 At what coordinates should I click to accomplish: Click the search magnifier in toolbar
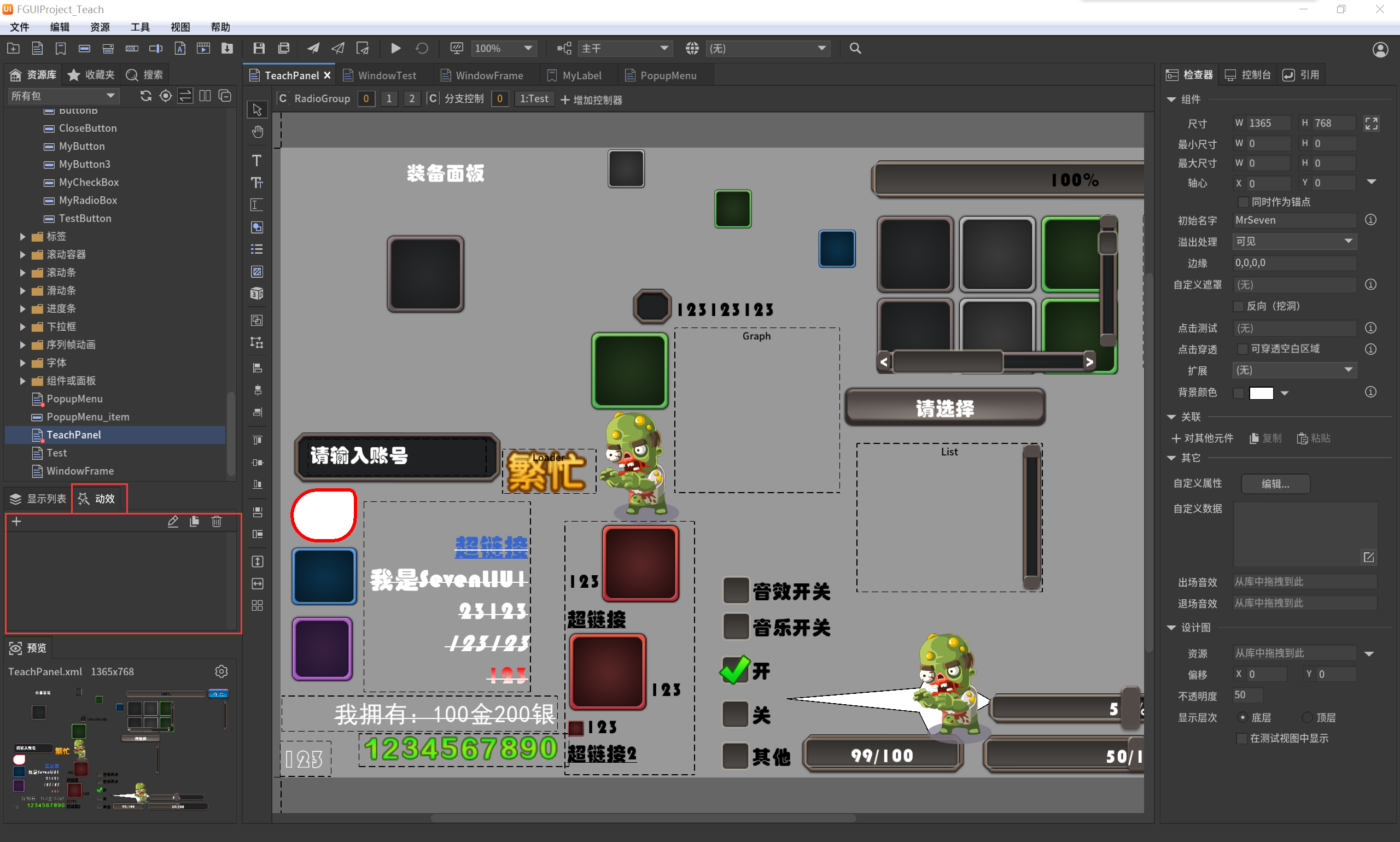click(855, 48)
